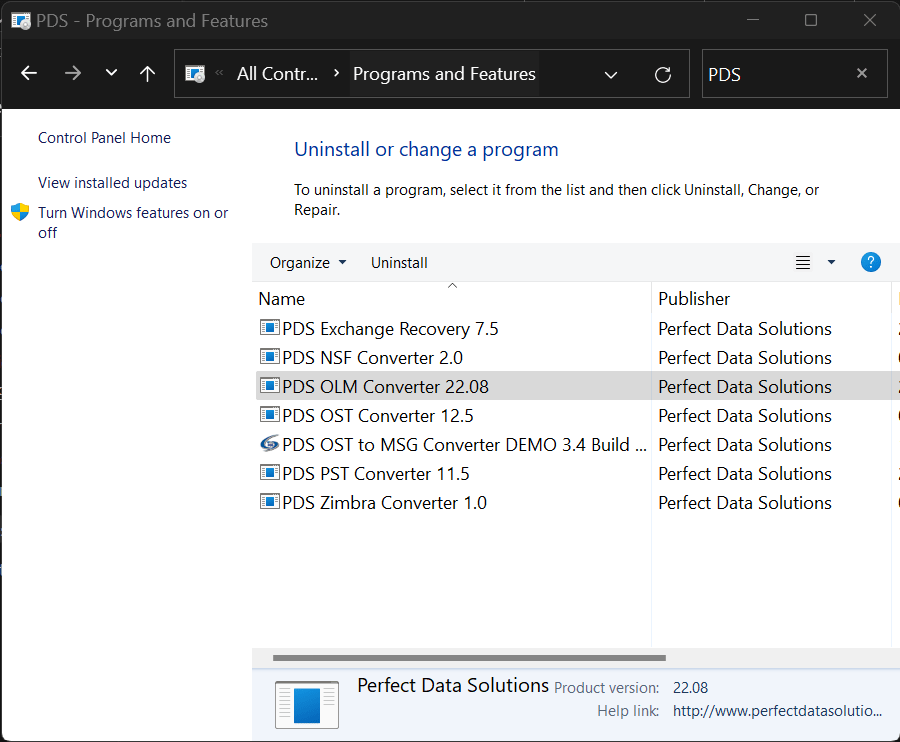Open help with question mark icon
Screen dimensions: 900x742
[x=871, y=262]
